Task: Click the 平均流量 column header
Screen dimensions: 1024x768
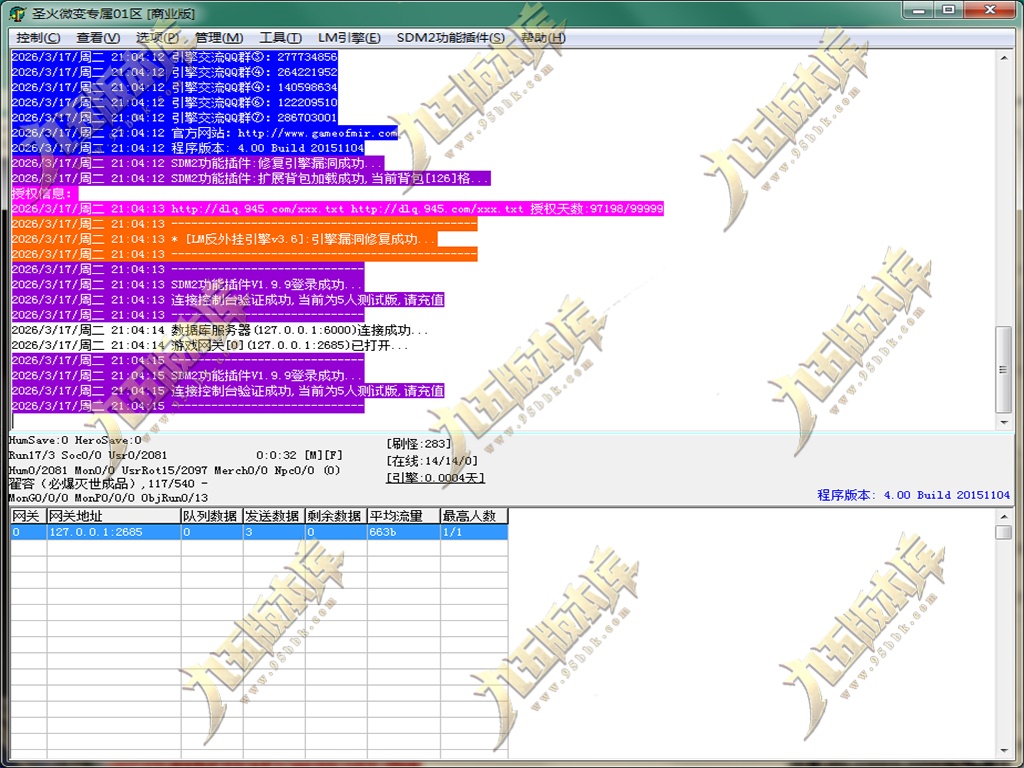Action: pyautogui.click(x=404, y=516)
